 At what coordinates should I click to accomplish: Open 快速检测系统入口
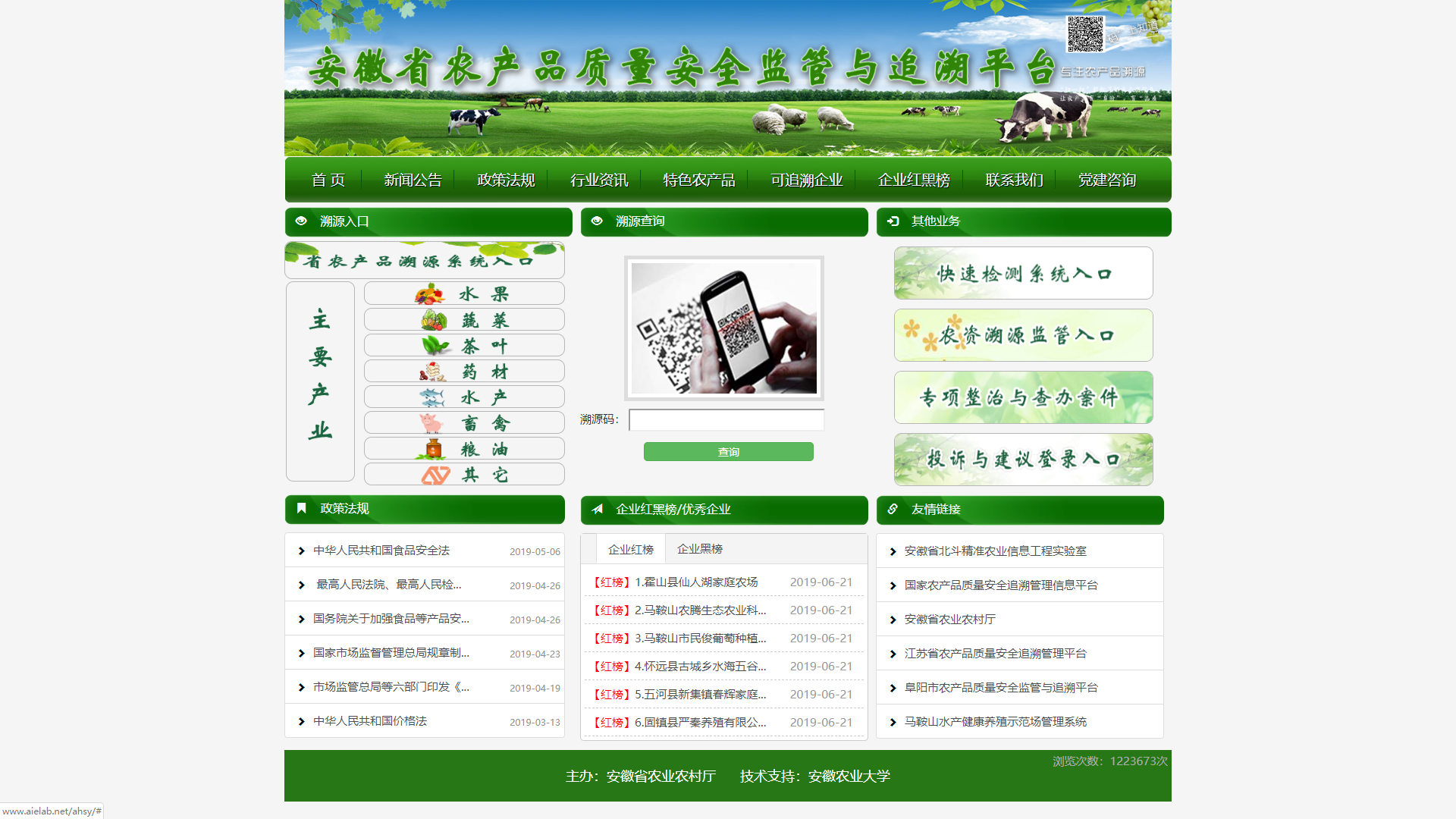point(1024,273)
